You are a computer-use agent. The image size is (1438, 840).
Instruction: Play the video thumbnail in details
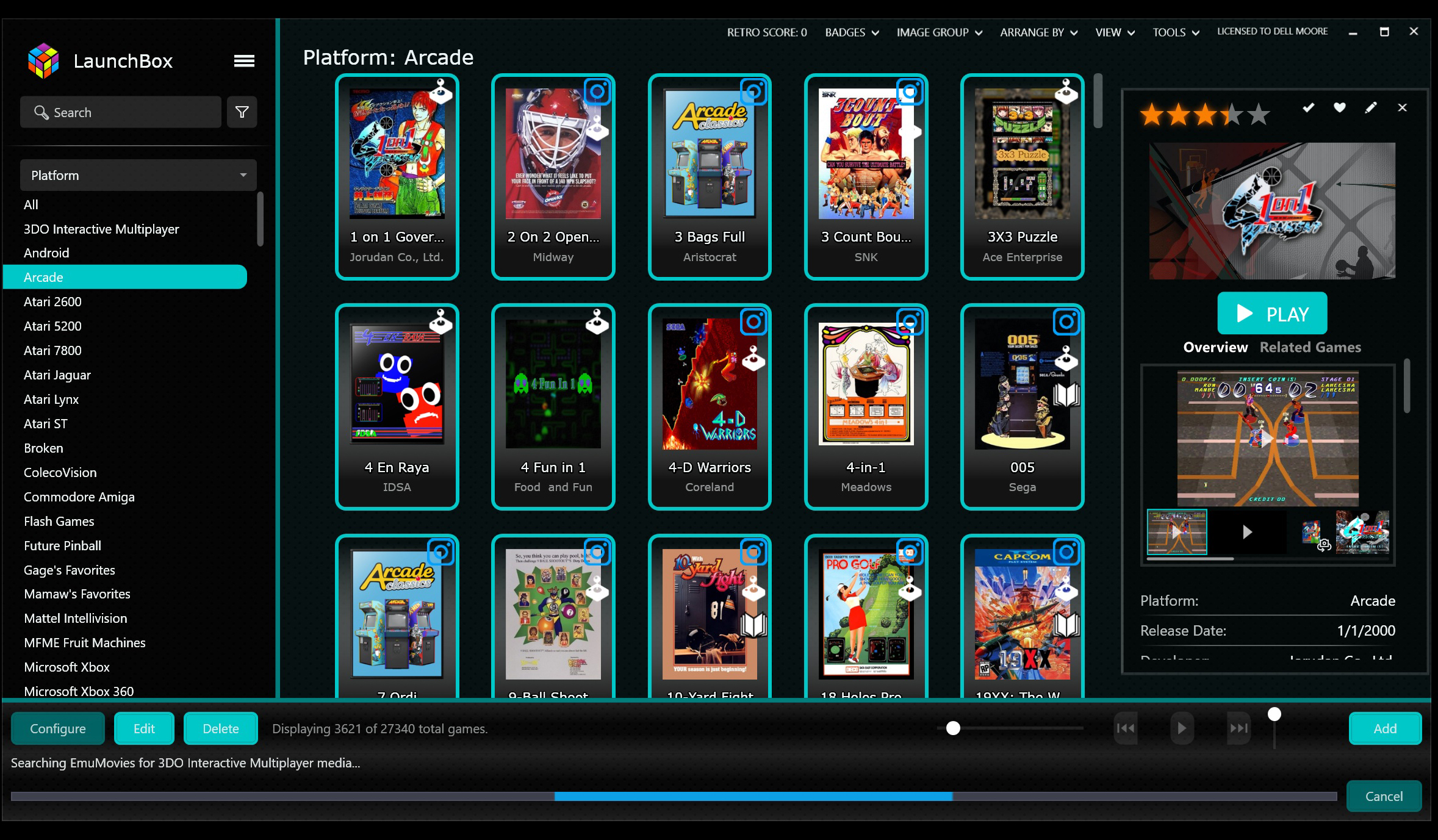tap(1247, 532)
